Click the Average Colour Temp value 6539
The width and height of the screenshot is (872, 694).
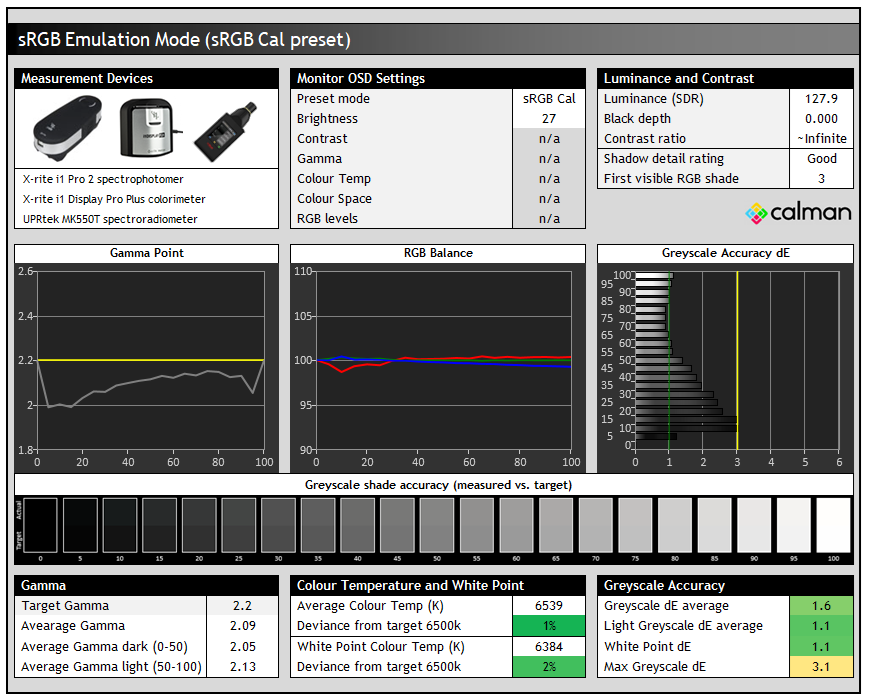coord(548,606)
